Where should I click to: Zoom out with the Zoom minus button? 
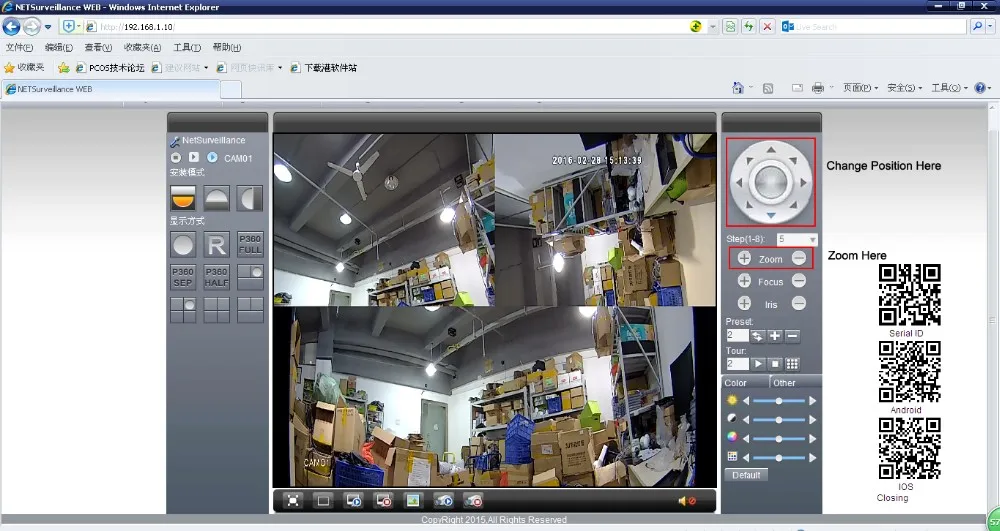(x=798, y=259)
